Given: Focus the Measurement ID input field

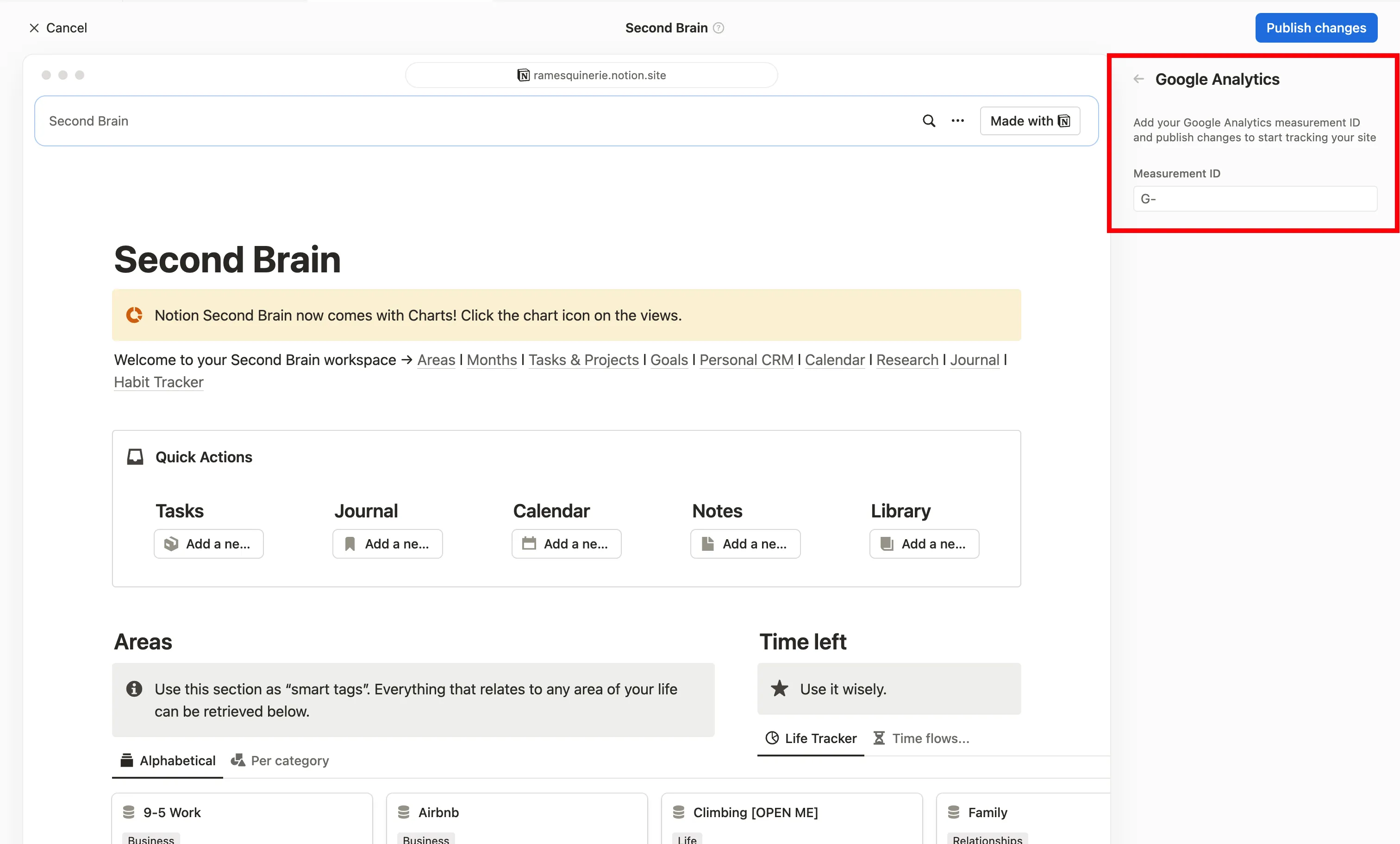Looking at the screenshot, I should 1255,199.
